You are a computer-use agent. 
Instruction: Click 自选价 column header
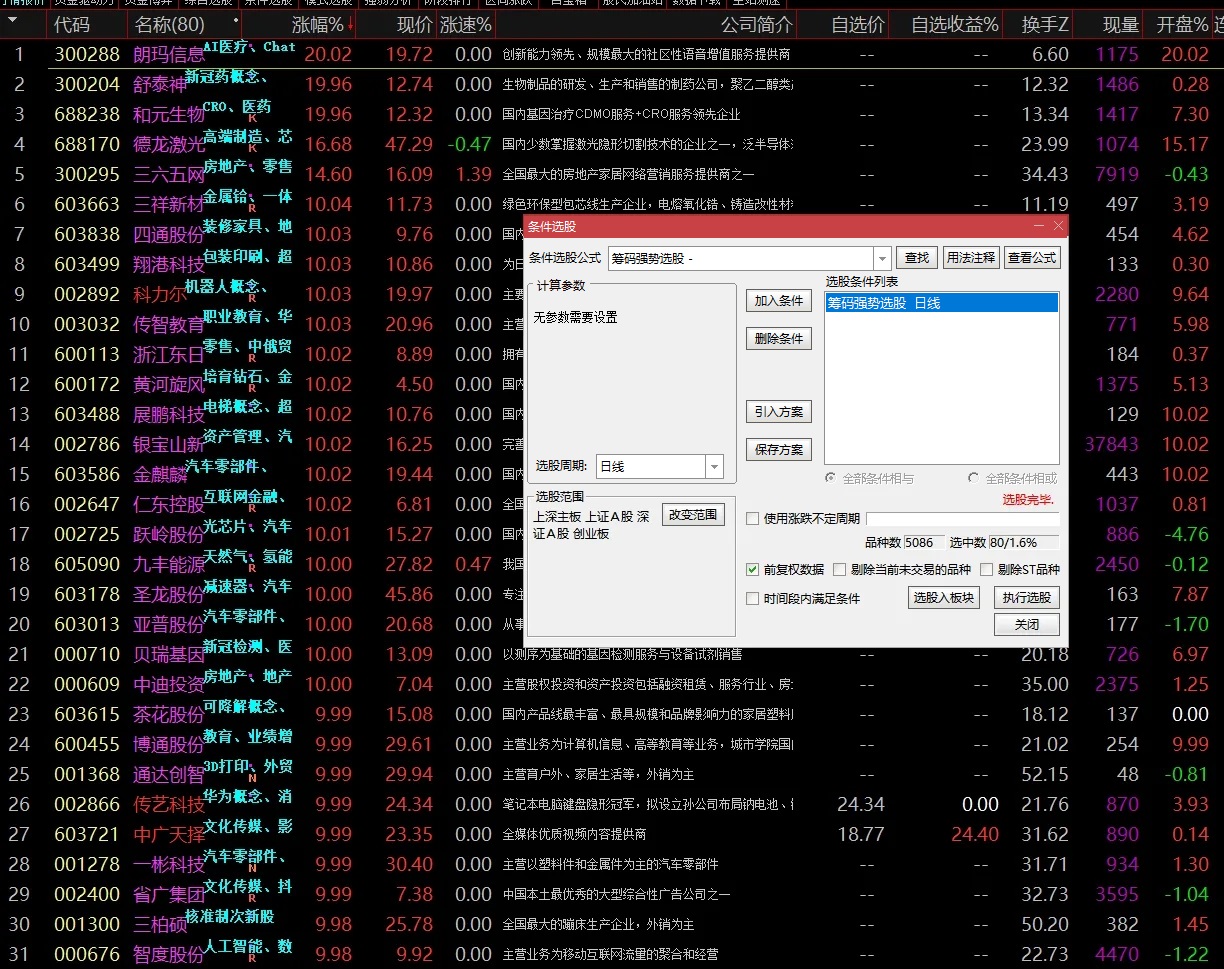(x=858, y=24)
